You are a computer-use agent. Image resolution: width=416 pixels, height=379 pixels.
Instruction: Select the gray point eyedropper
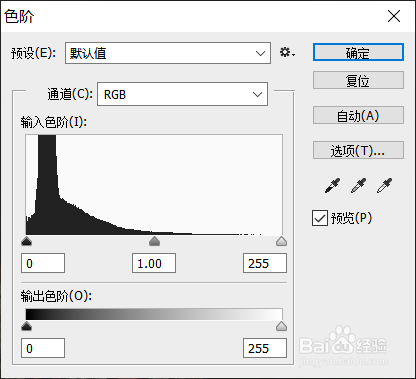[x=358, y=186]
